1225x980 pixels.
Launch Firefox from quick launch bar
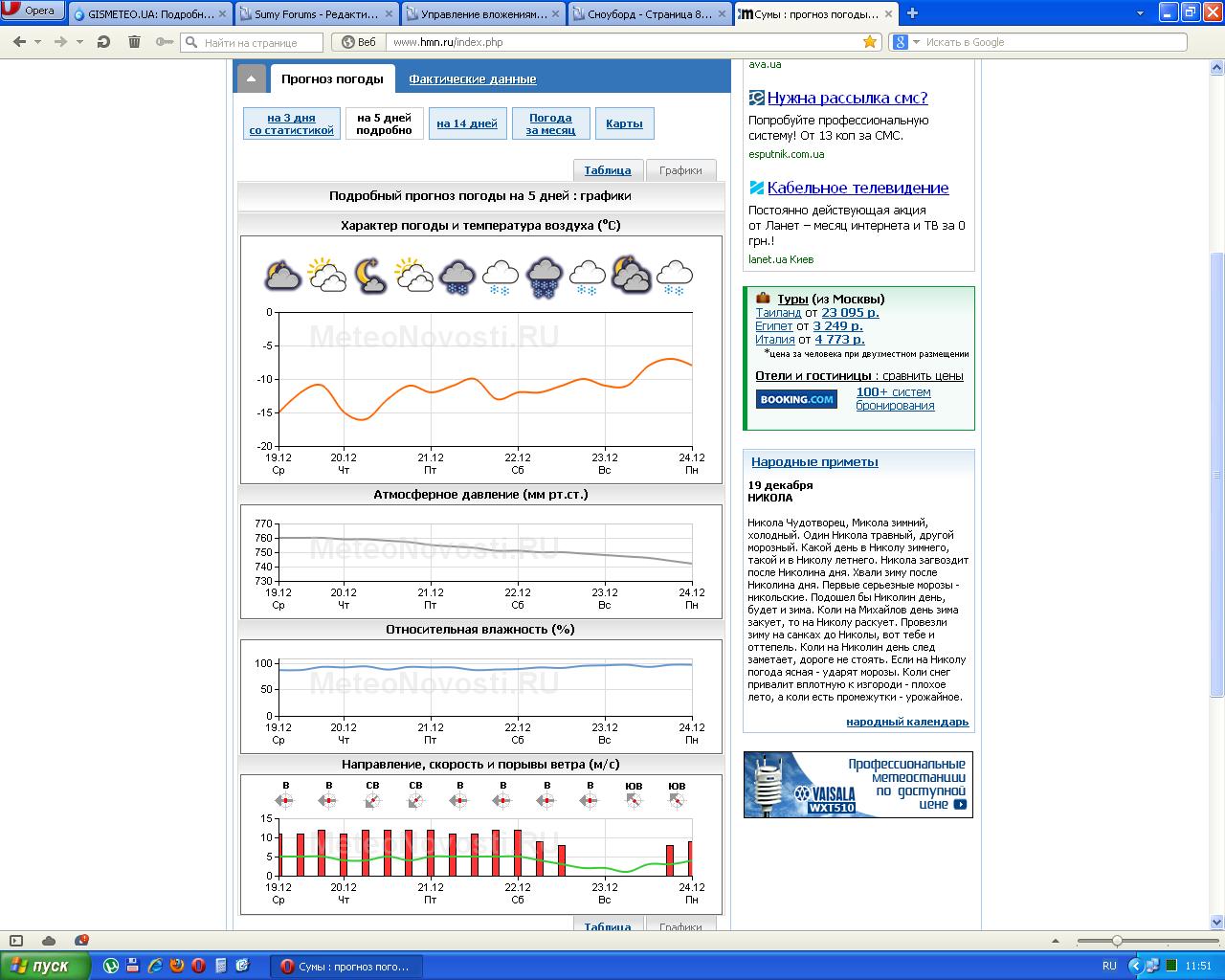177,966
